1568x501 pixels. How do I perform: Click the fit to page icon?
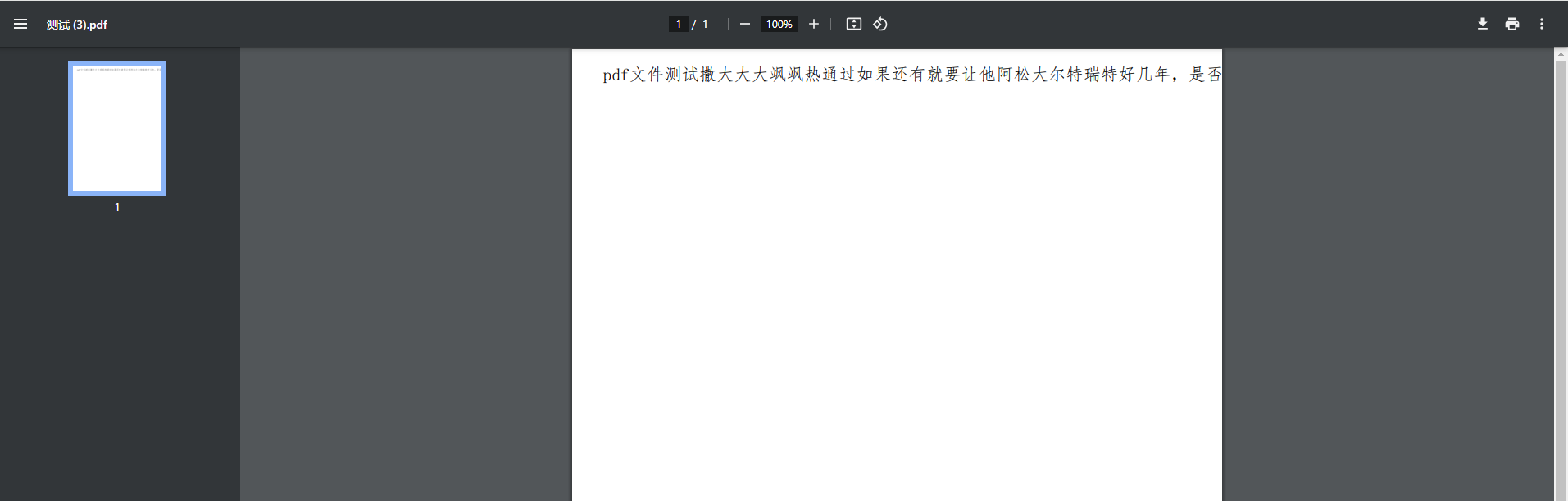854,25
